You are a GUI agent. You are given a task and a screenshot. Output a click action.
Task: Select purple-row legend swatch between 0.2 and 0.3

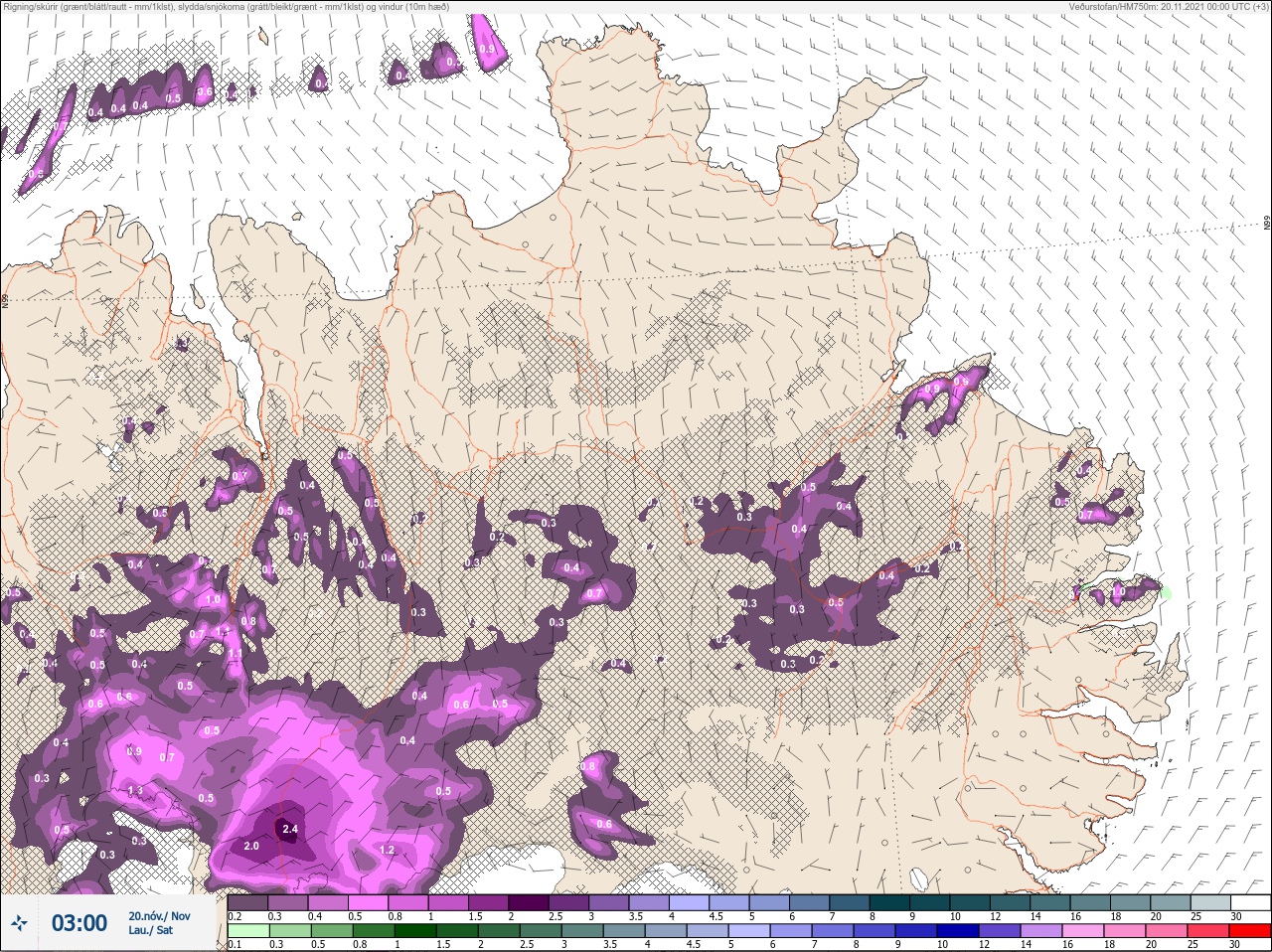[247, 902]
